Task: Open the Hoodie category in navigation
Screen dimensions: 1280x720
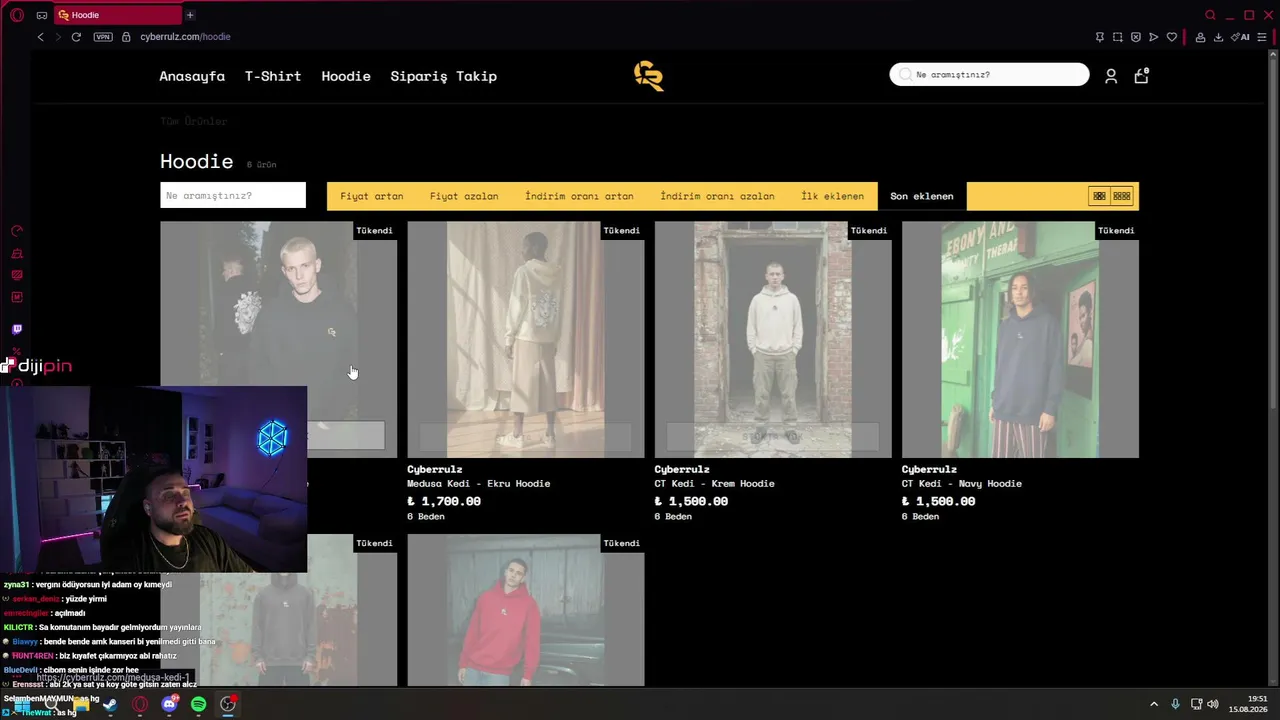Action: click(x=346, y=76)
